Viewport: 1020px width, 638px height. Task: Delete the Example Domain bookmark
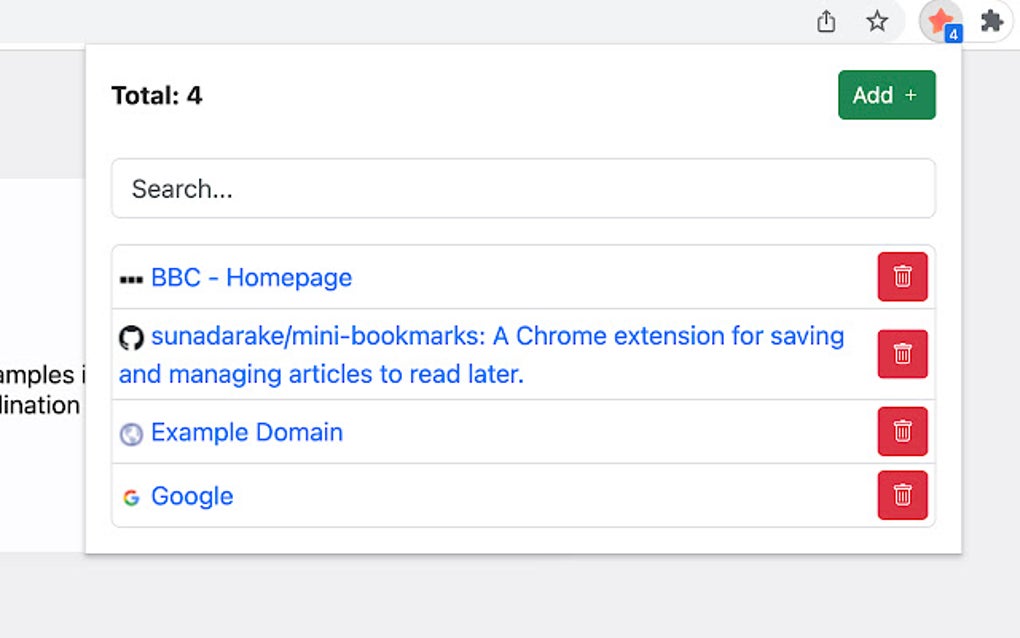902,431
